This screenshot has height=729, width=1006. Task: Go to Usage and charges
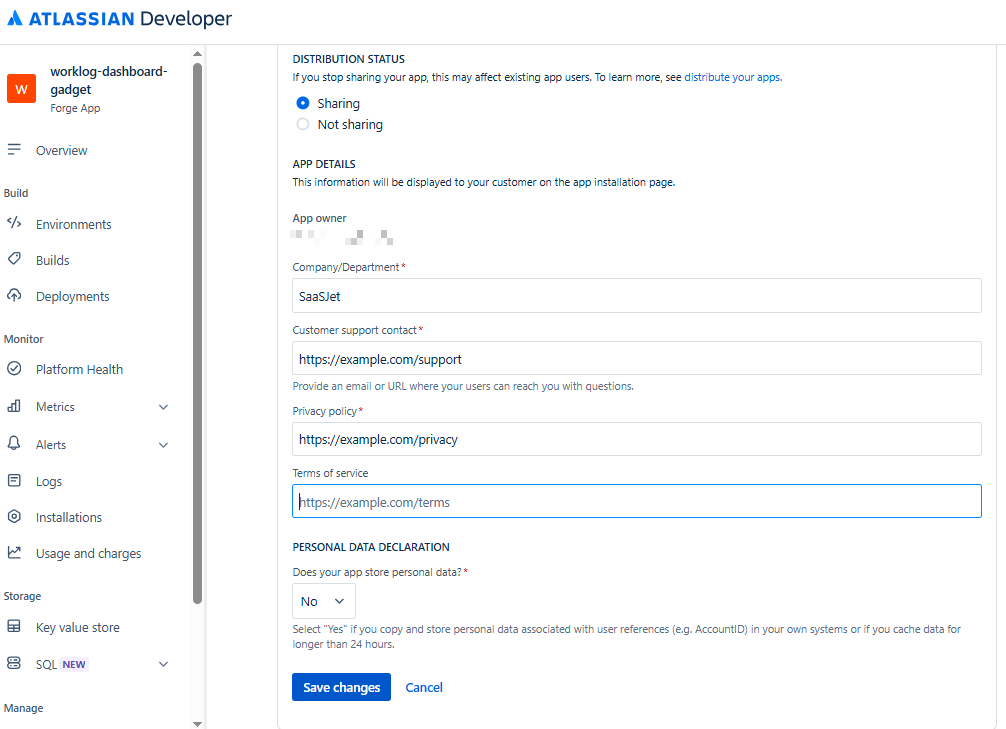coord(88,553)
